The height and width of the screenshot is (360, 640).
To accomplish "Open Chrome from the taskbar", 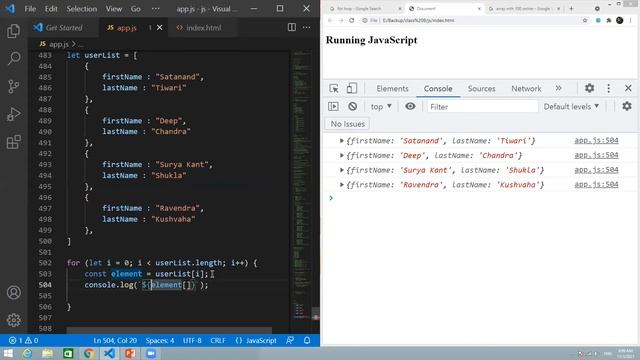I will (x=89, y=353).
